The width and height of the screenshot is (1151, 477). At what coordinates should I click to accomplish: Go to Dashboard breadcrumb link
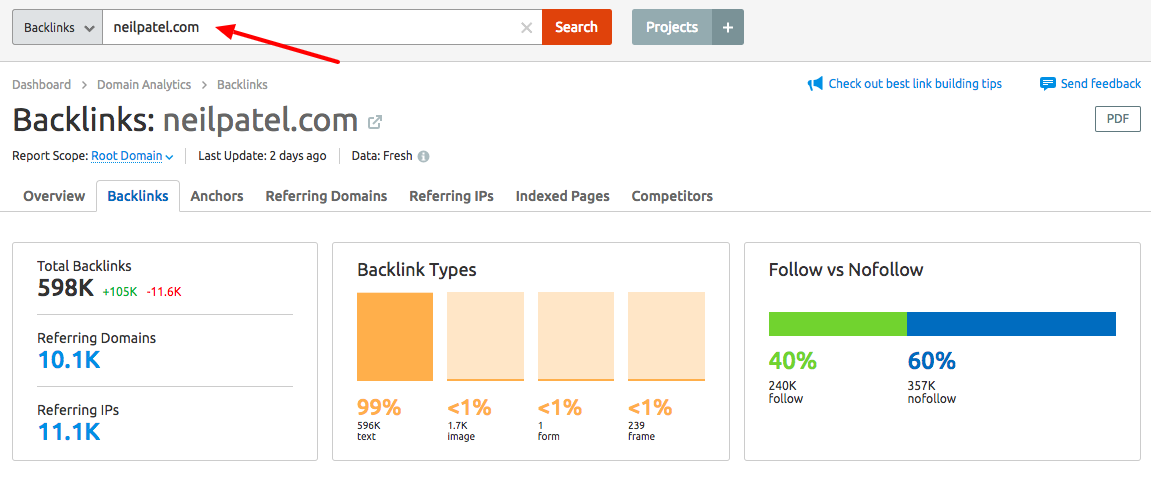(x=42, y=84)
